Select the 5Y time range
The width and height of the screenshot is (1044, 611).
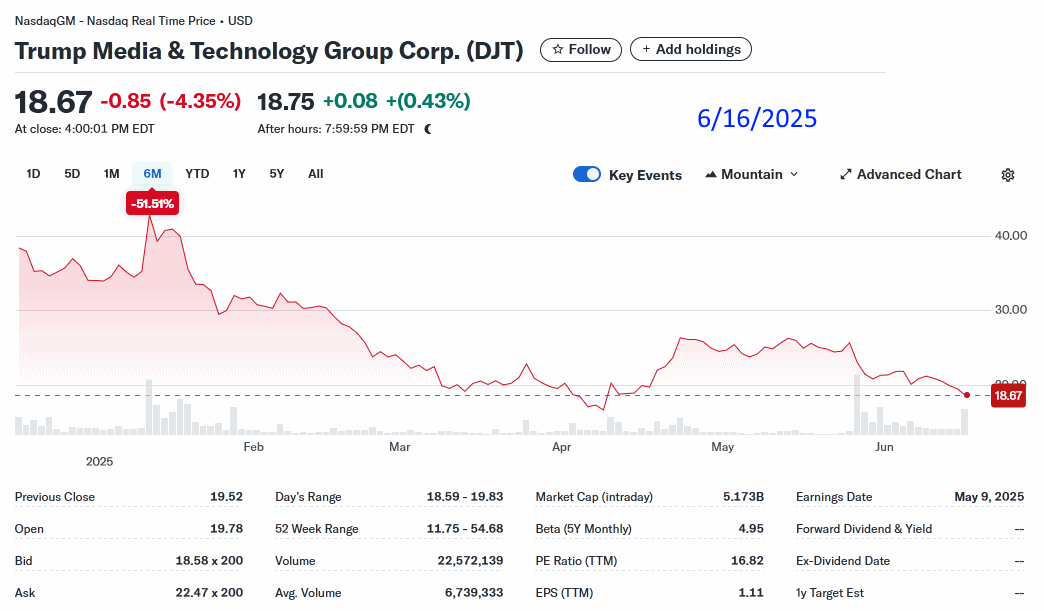click(277, 174)
